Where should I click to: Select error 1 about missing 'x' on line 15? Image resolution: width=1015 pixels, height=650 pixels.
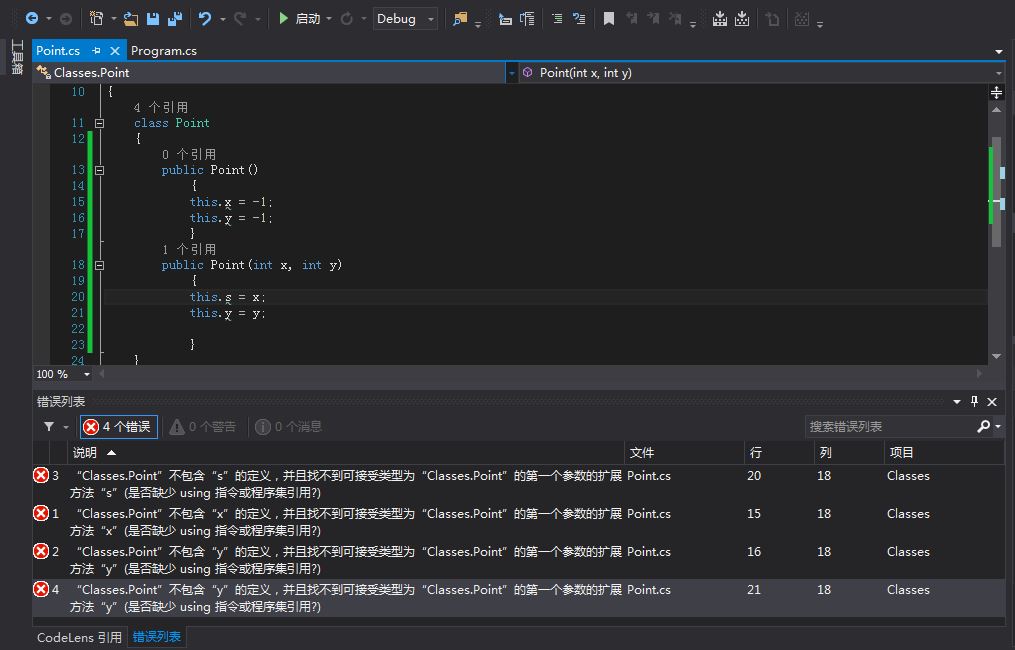pyautogui.click(x=519, y=522)
